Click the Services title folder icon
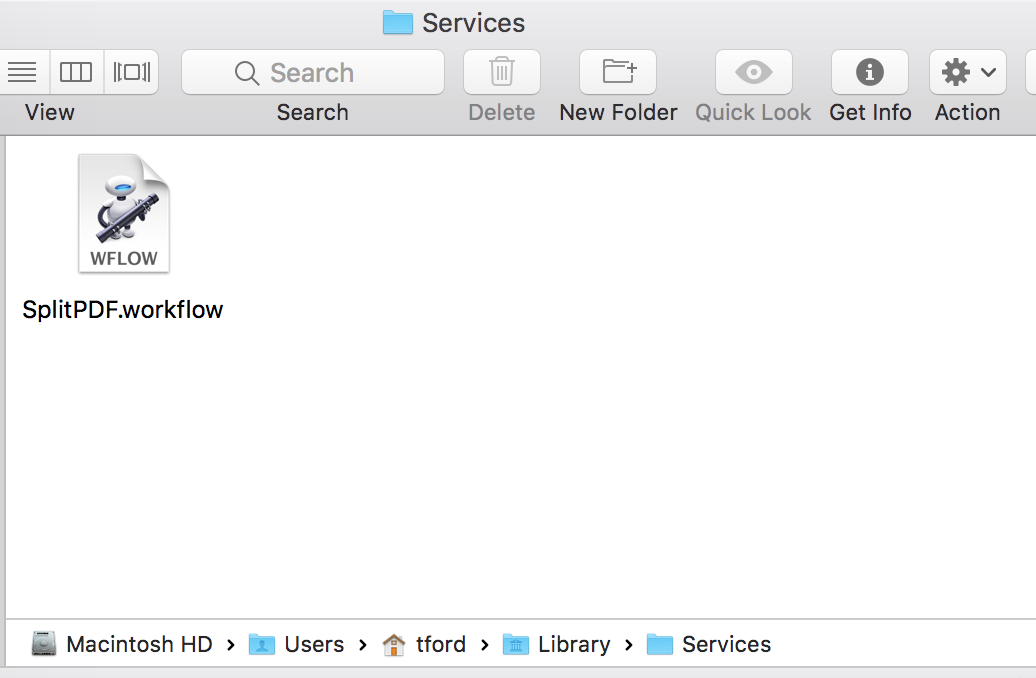 point(398,22)
